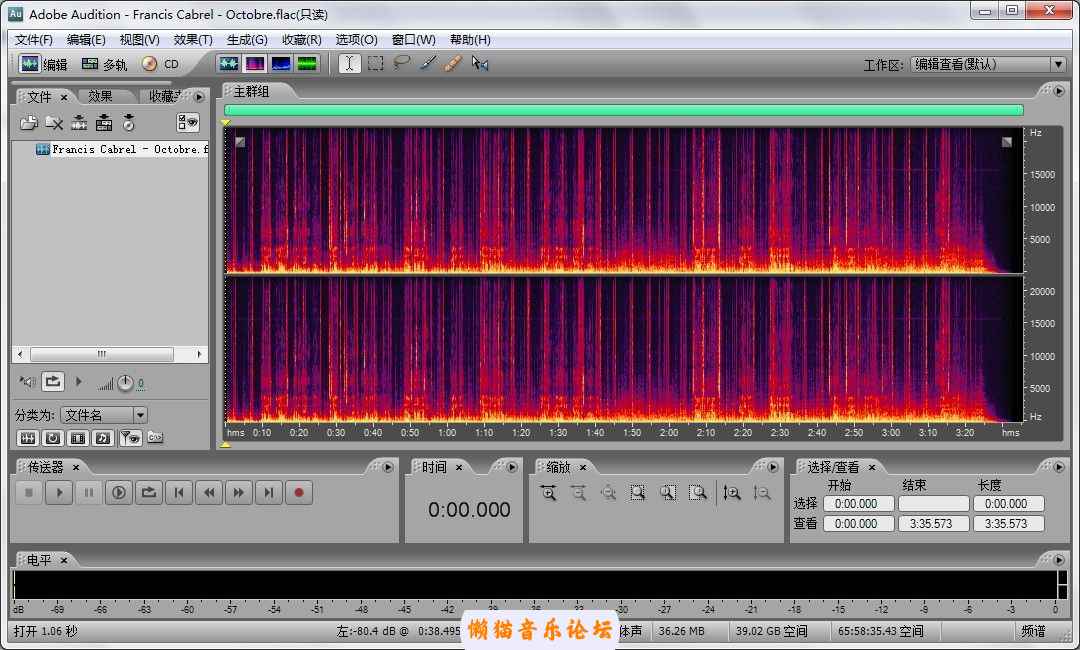Open the 传送器 panel options menu arrow
Viewport: 1080px width, 650px height.
click(x=388, y=468)
